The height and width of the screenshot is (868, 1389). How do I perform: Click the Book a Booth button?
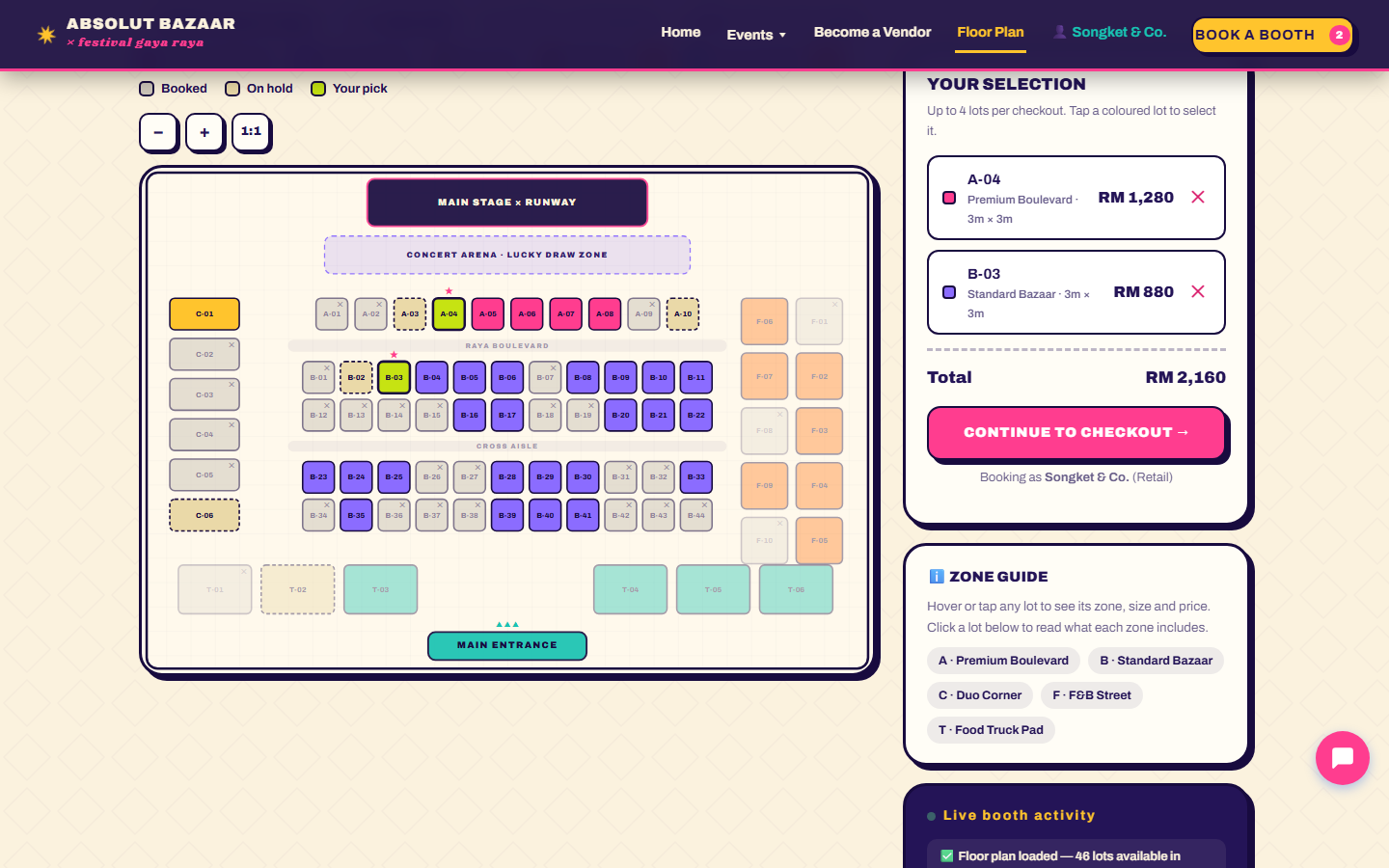coord(1272,35)
